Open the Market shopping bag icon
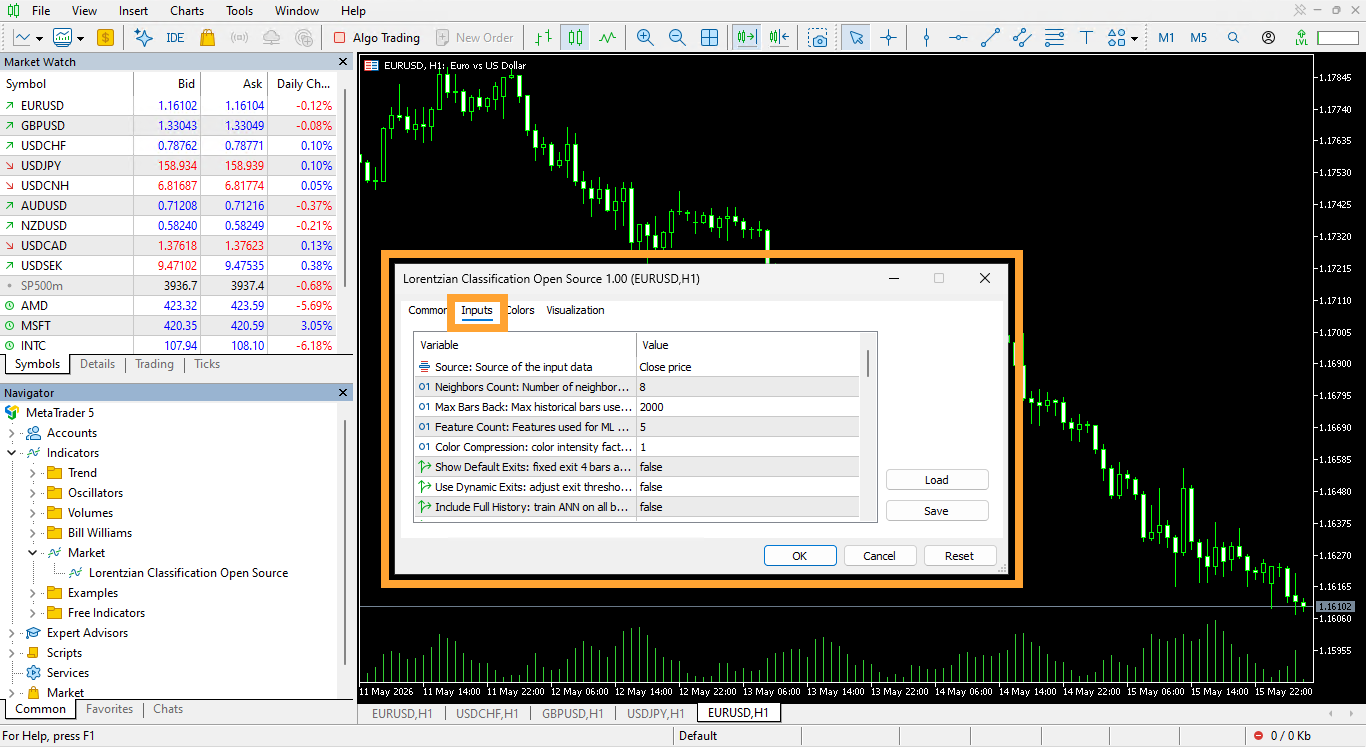Screen dimensions: 1366x747 207,38
